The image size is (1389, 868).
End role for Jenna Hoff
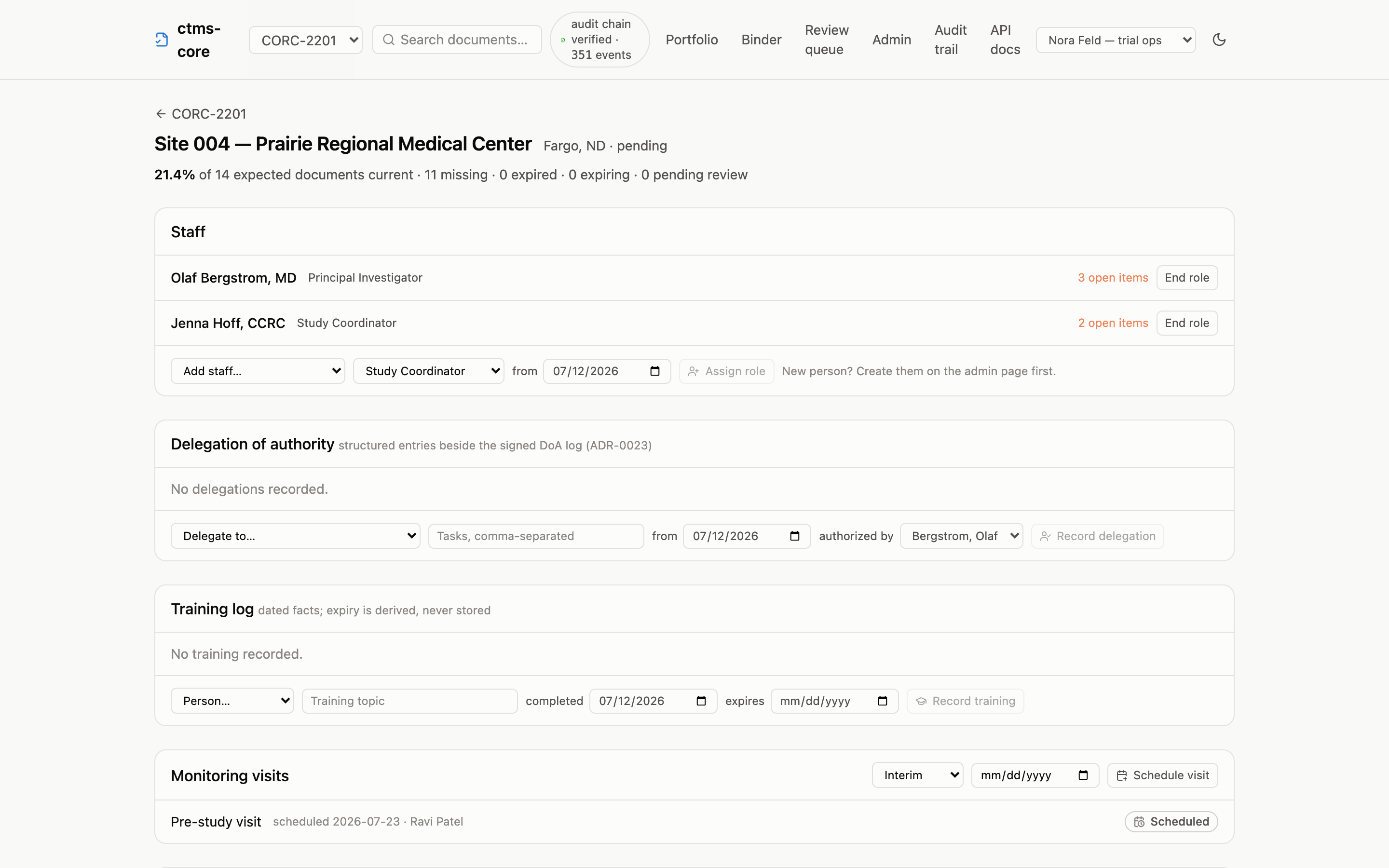[x=1187, y=323]
